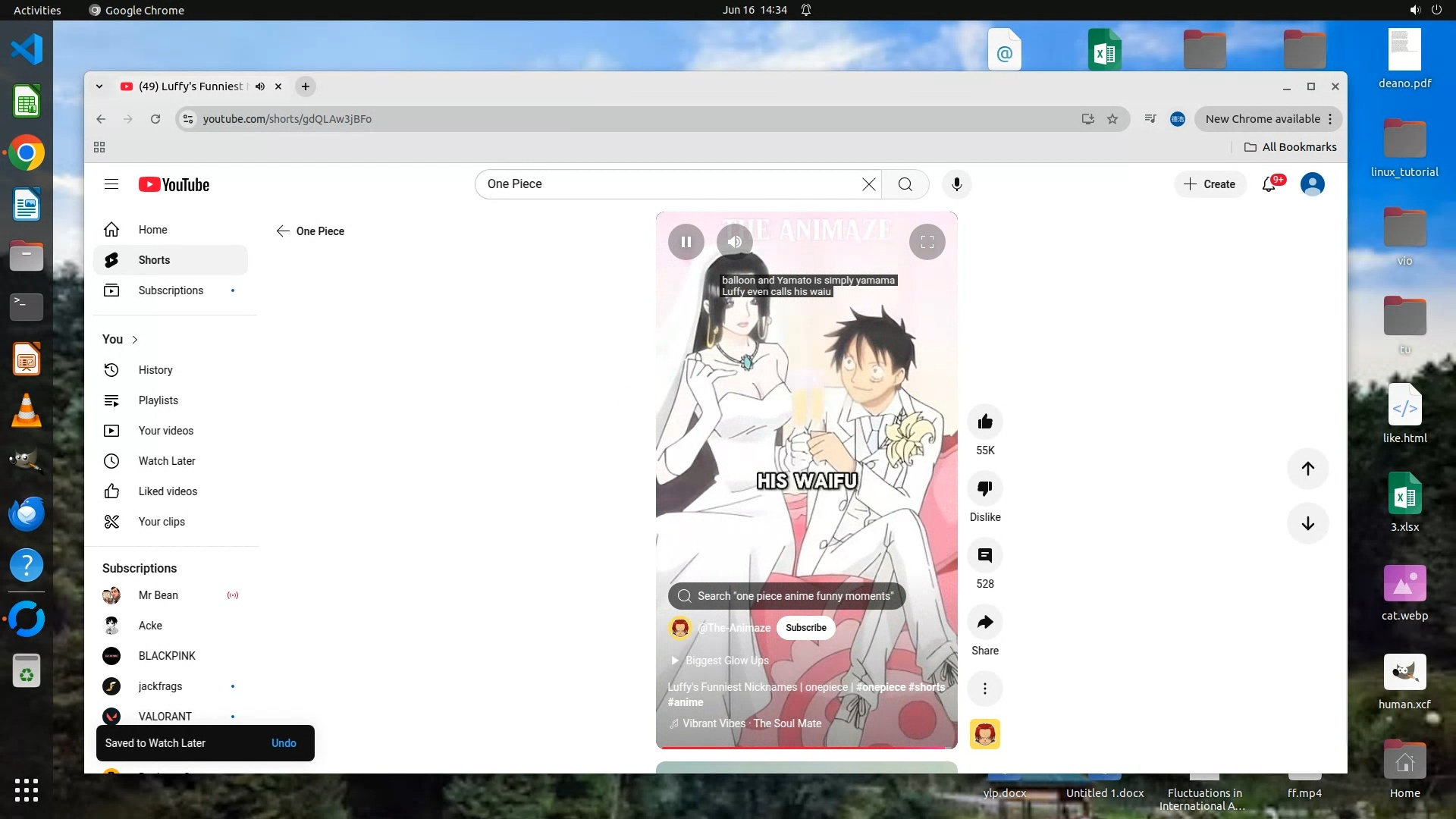The image size is (1456, 819).
Task: Click the Dislike thumbs-down icon
Action: [985, 488]
